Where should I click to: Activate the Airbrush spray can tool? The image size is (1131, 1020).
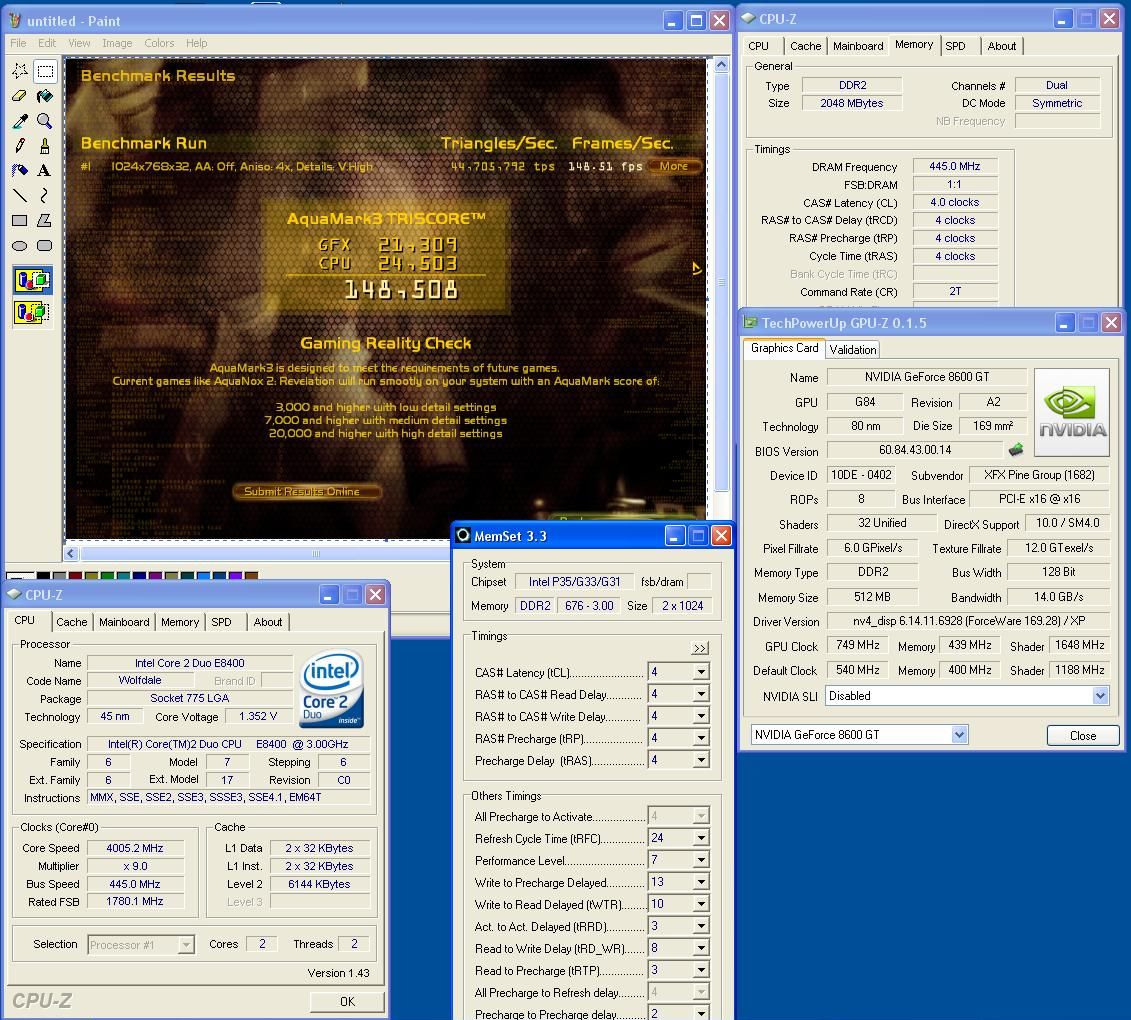click(x=20, y=170)
